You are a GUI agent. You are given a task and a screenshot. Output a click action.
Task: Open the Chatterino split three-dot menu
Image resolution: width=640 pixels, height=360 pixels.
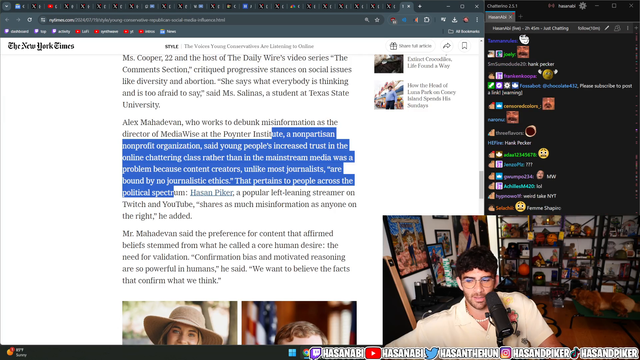click(627, 28)
